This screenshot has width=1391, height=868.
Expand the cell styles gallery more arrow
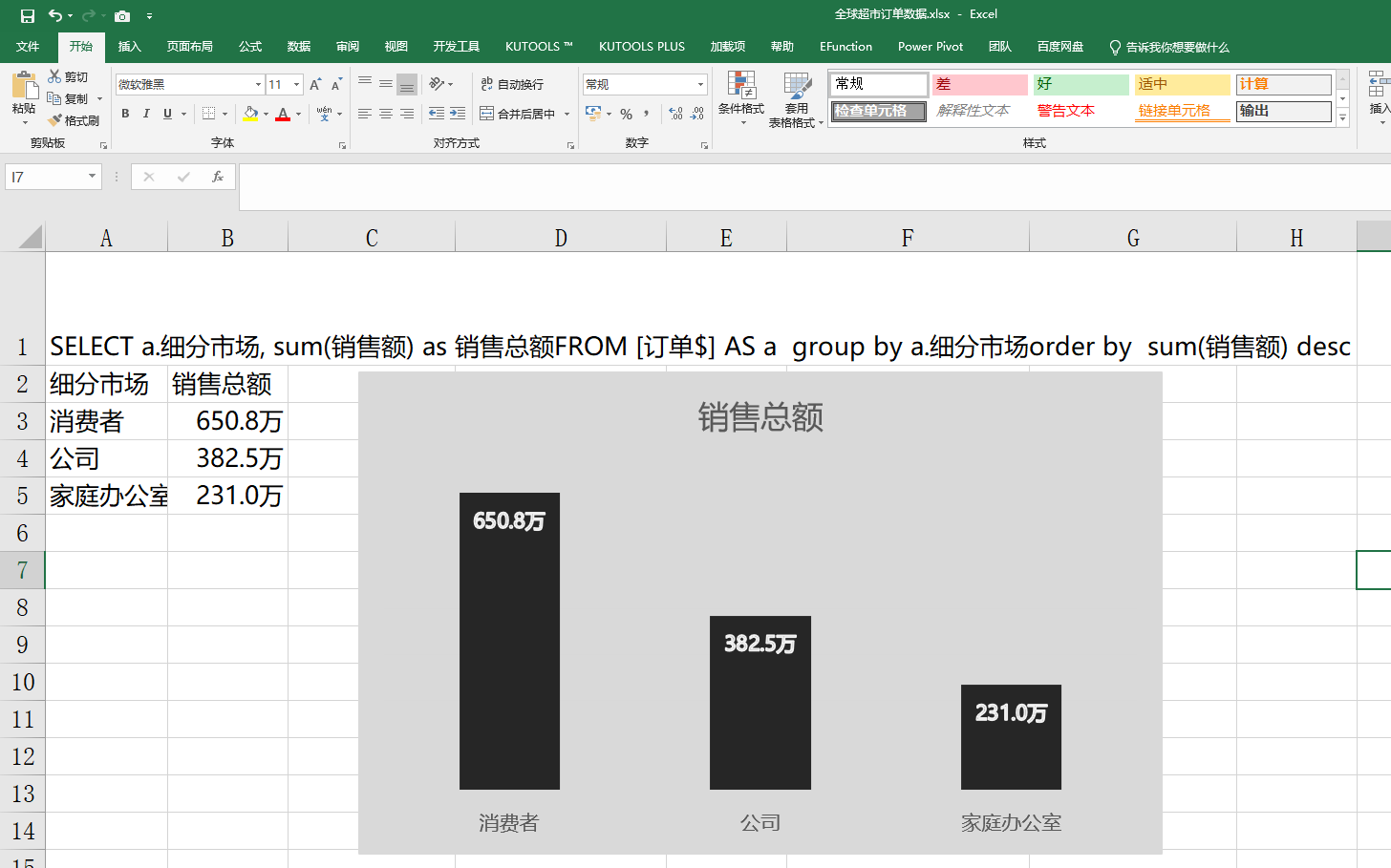point(1342,118)
